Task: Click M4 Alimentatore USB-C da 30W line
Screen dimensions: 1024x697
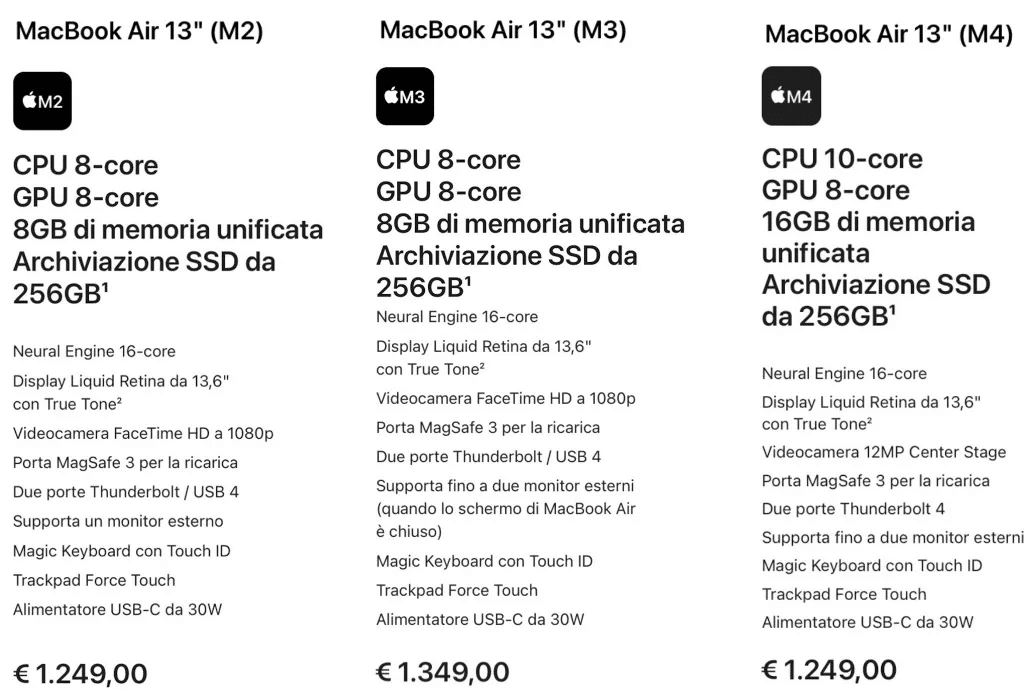Action: tap(867, 622)
